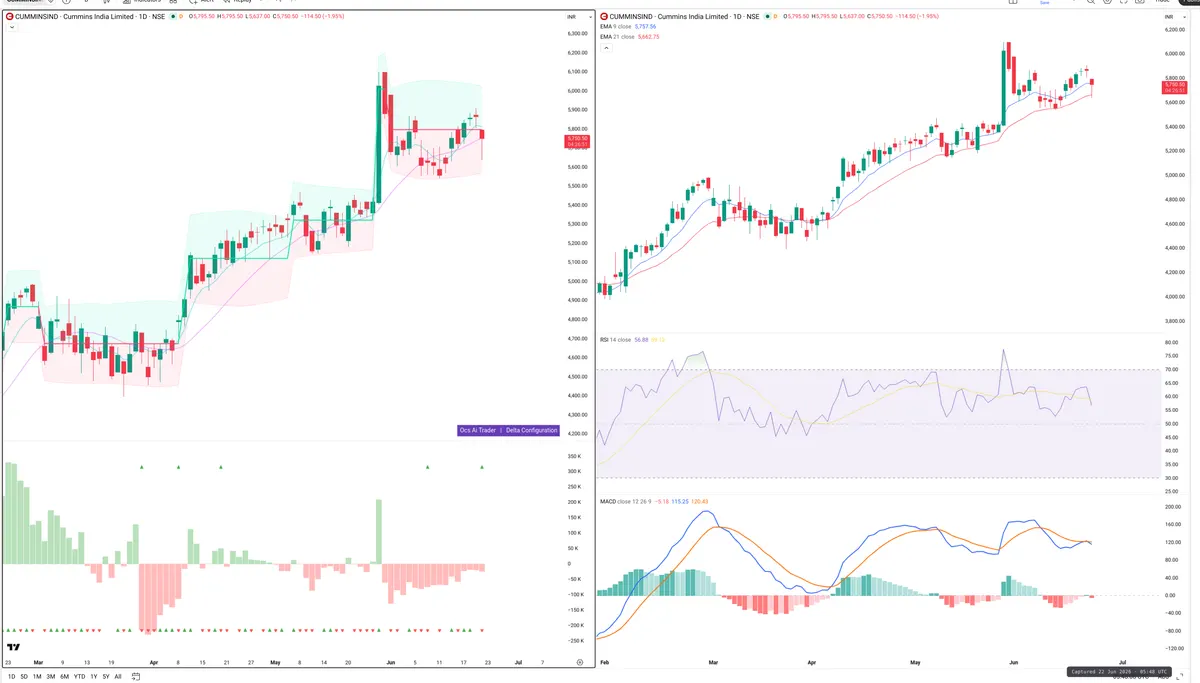
Task: Select the 6M time range
Action: point(64,676)
